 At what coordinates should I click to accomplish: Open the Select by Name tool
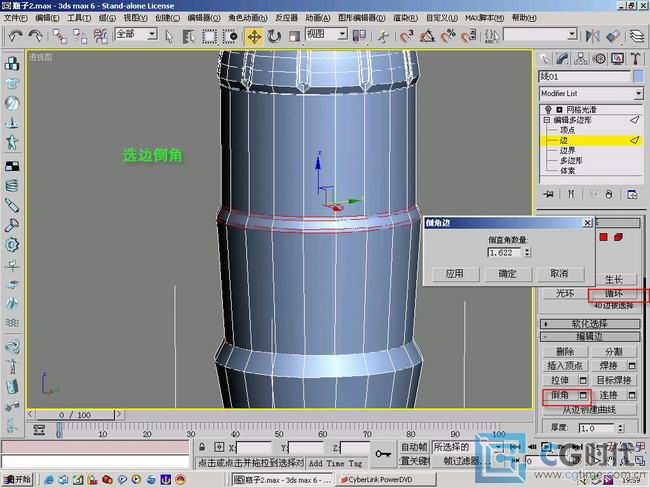pos(189,36)
